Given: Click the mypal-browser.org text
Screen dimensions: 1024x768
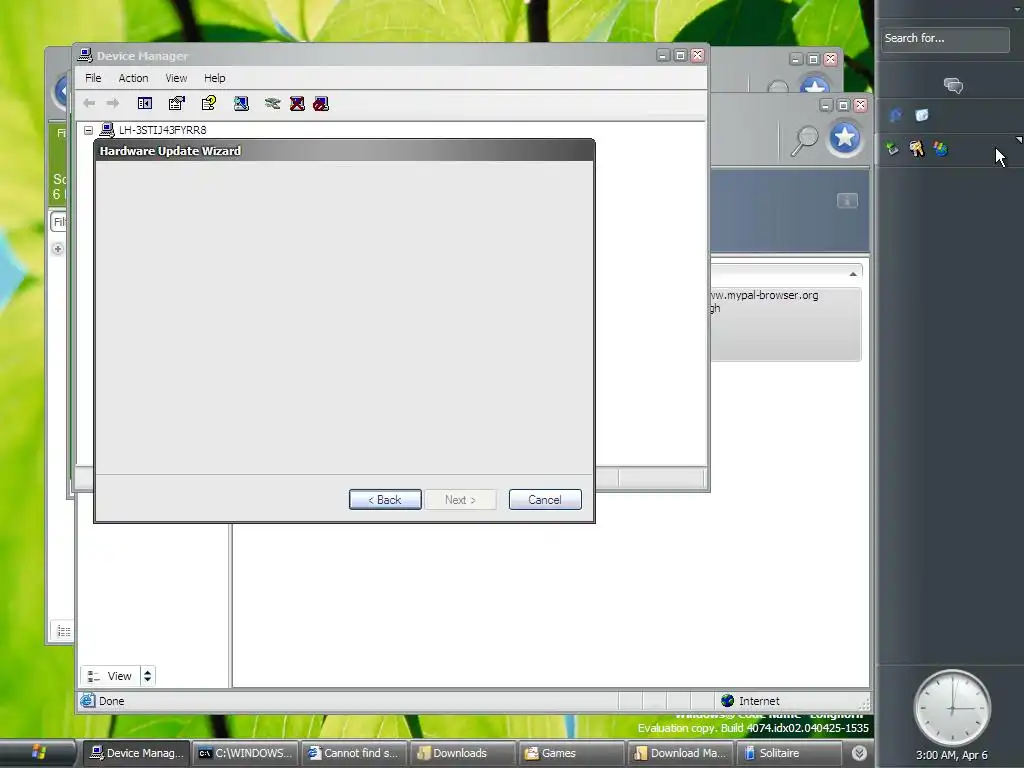Looking at the screenshot, I should [764, 295].
